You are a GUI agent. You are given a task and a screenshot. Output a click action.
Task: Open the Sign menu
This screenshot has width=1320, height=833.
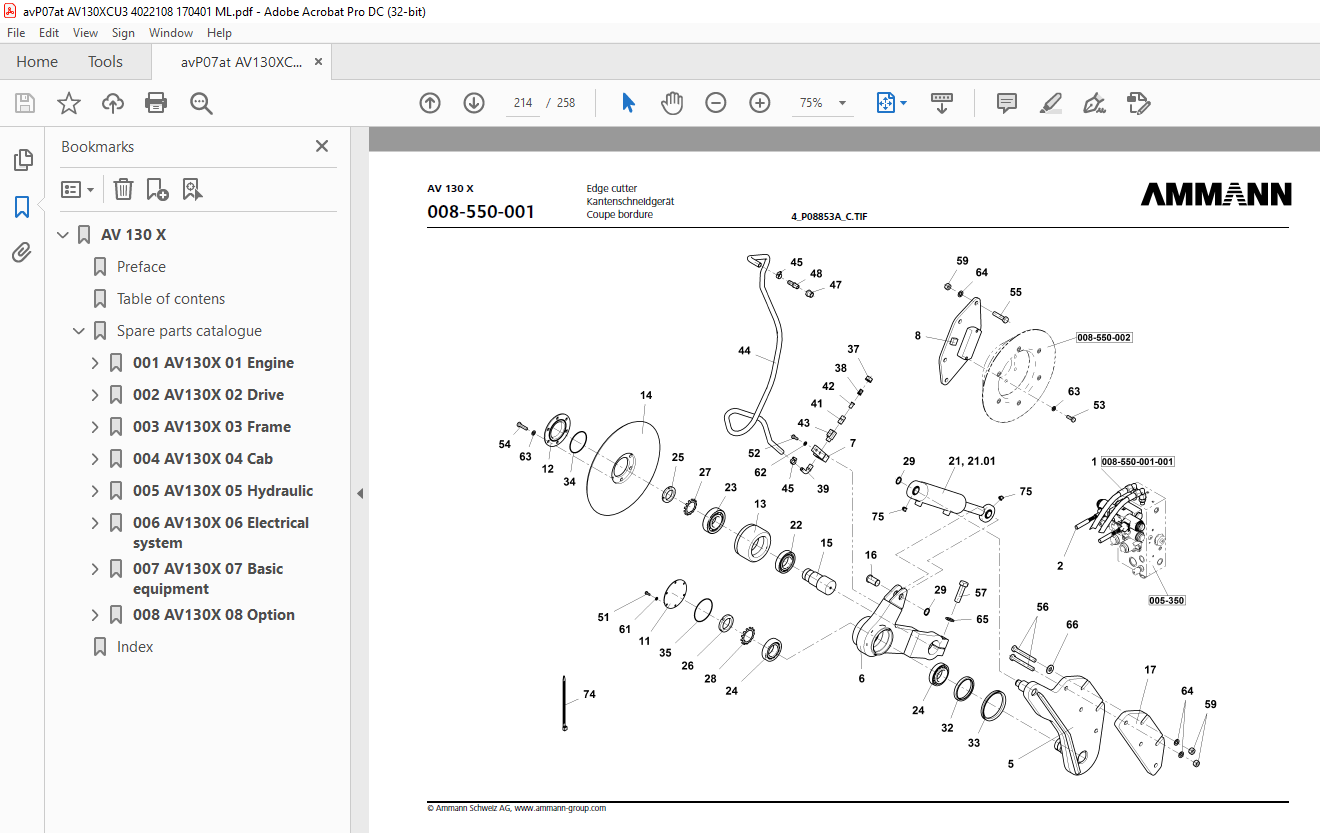pos(123,33)
